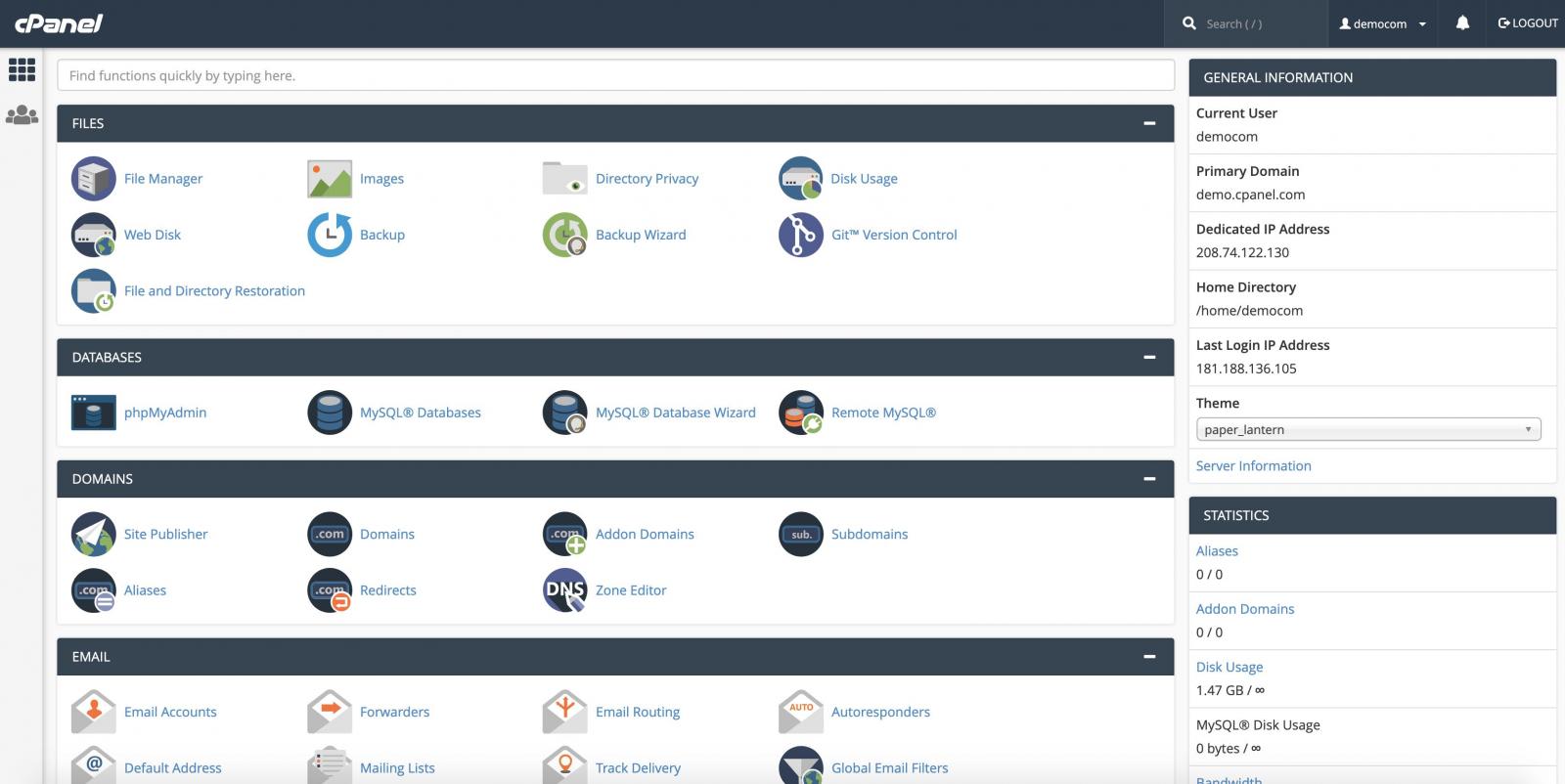Open the Aliases icon

tap(94, 590)
